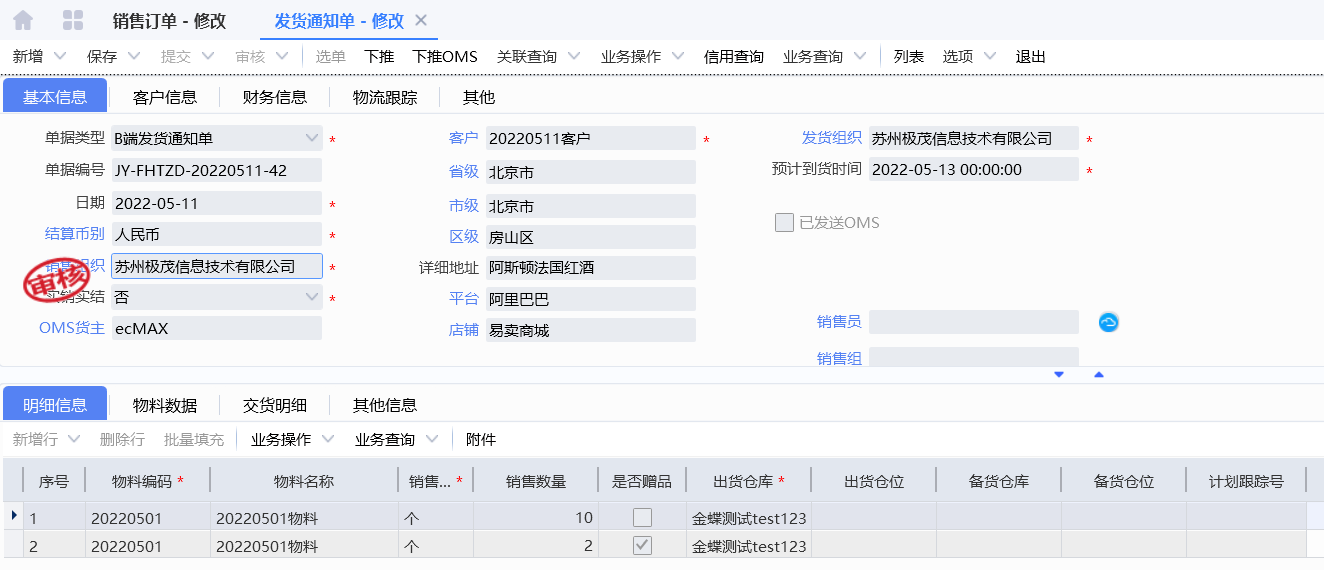Expand header panel with down triangle
This screenshot has height=570, width=1324.
1059,375
